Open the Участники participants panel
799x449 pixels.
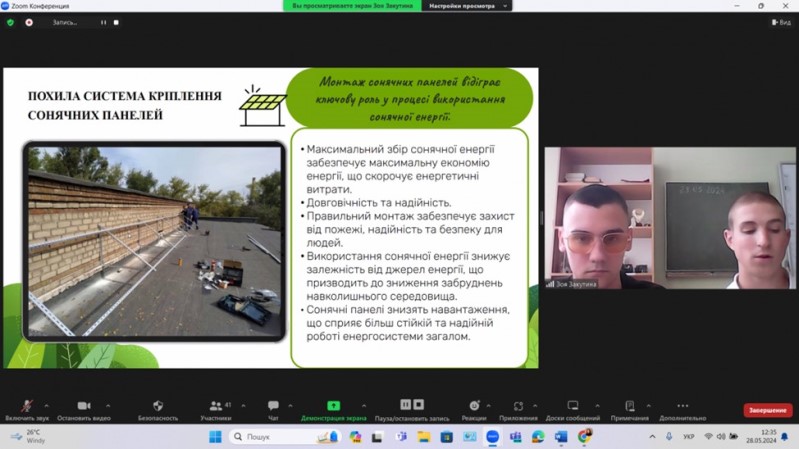tap(216, 406)
